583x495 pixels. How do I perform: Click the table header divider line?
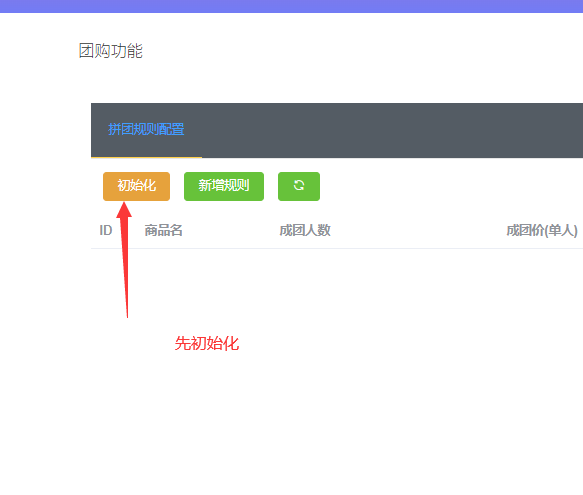(337, 248)
